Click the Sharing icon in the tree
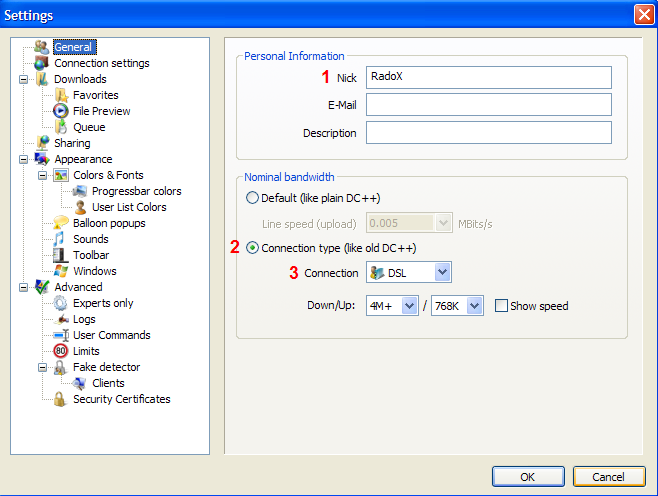The width and height of the screenshot is (658, 496). click(x=42, y=143)
